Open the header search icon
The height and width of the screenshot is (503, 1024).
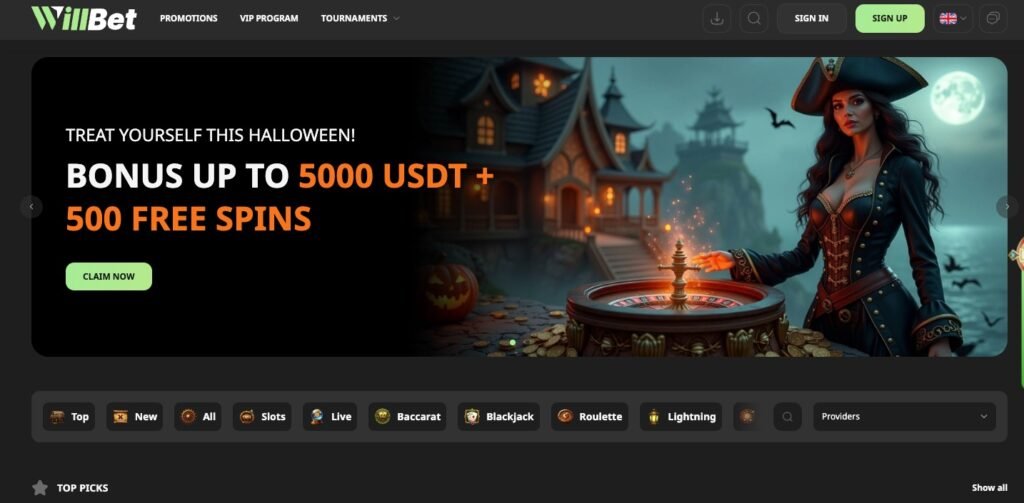754,18
